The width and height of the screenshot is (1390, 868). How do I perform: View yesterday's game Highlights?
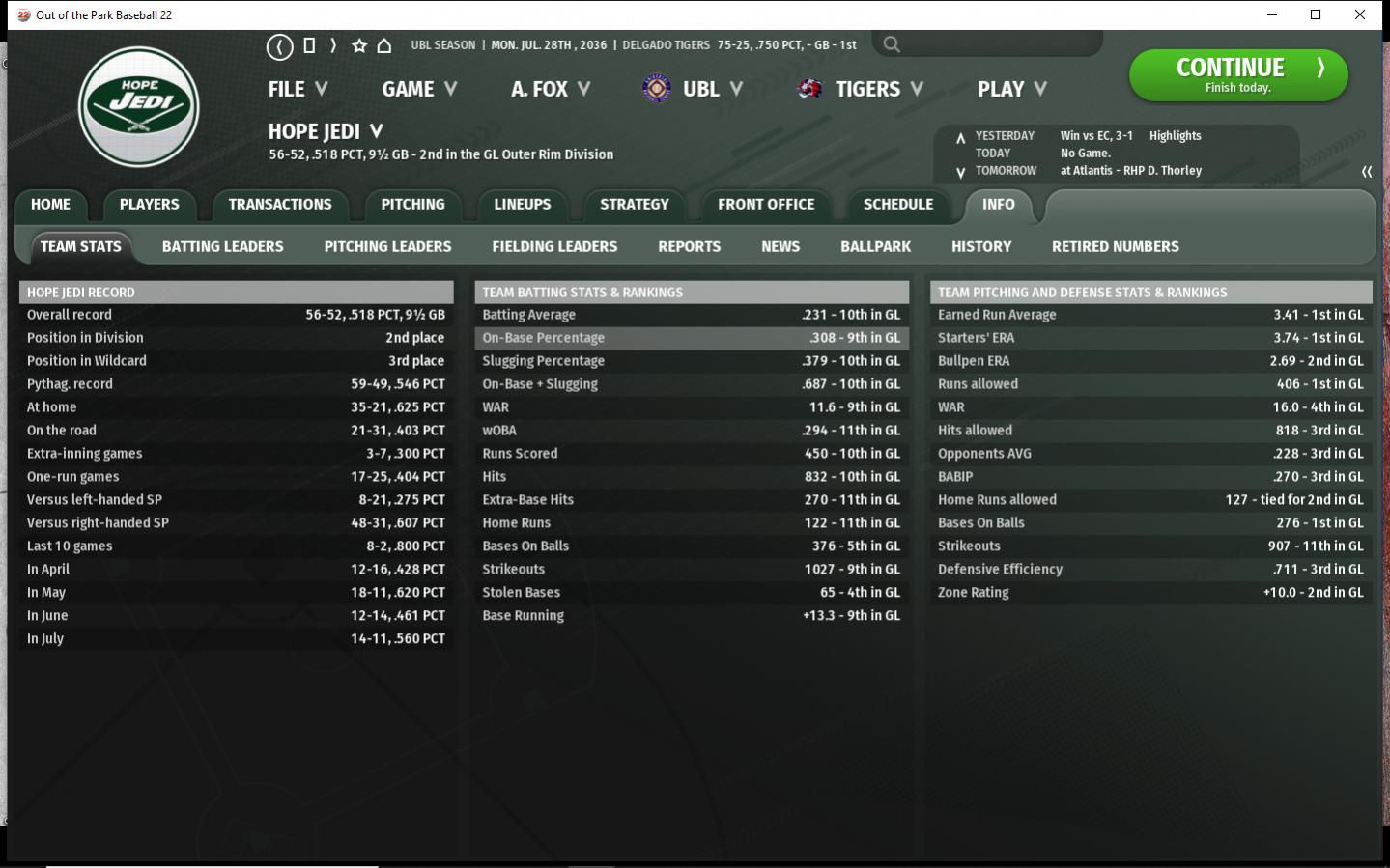(1175, 136)
